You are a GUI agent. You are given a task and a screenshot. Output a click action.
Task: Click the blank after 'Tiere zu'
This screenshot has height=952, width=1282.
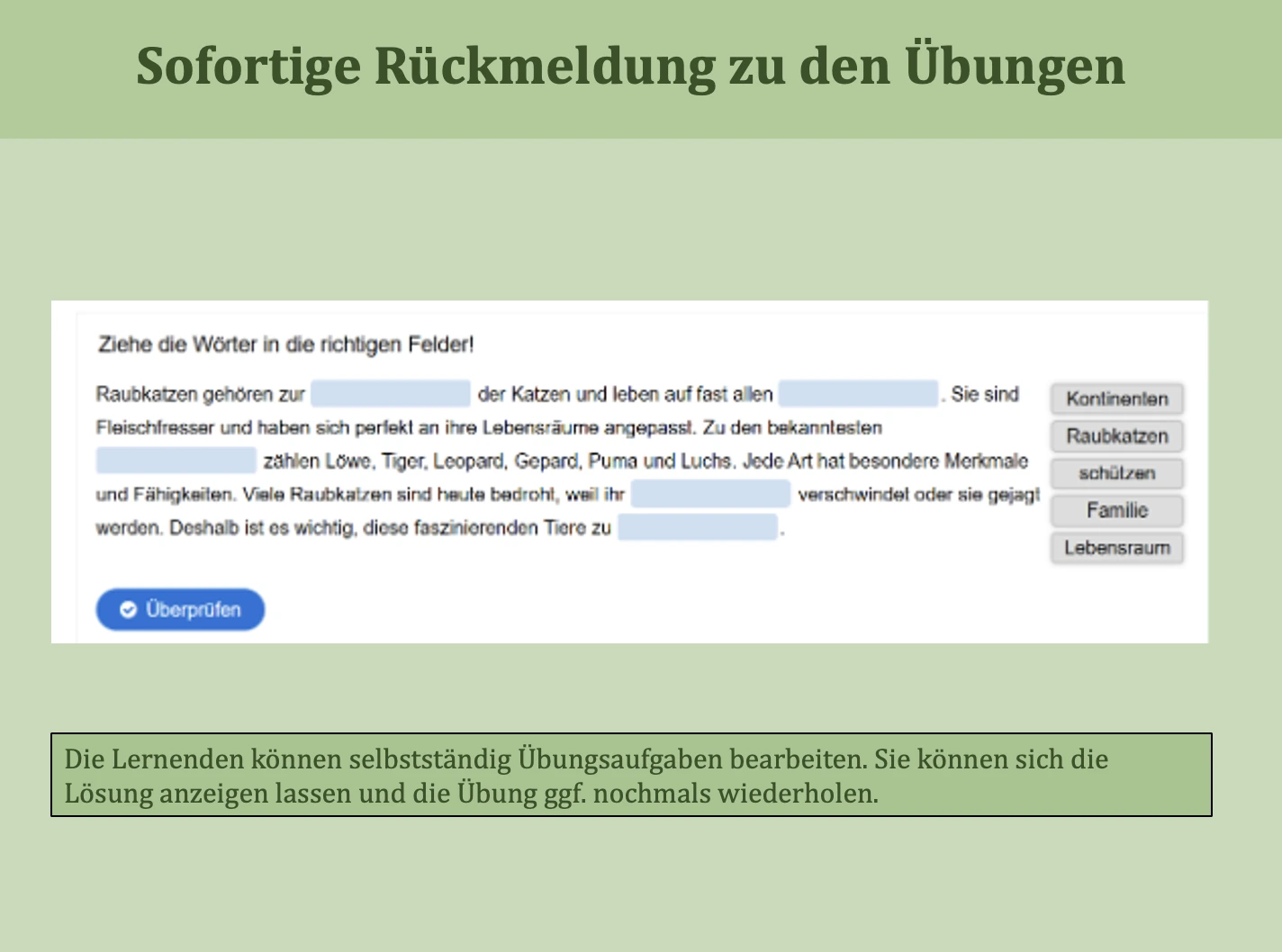[x=697, y=527]
